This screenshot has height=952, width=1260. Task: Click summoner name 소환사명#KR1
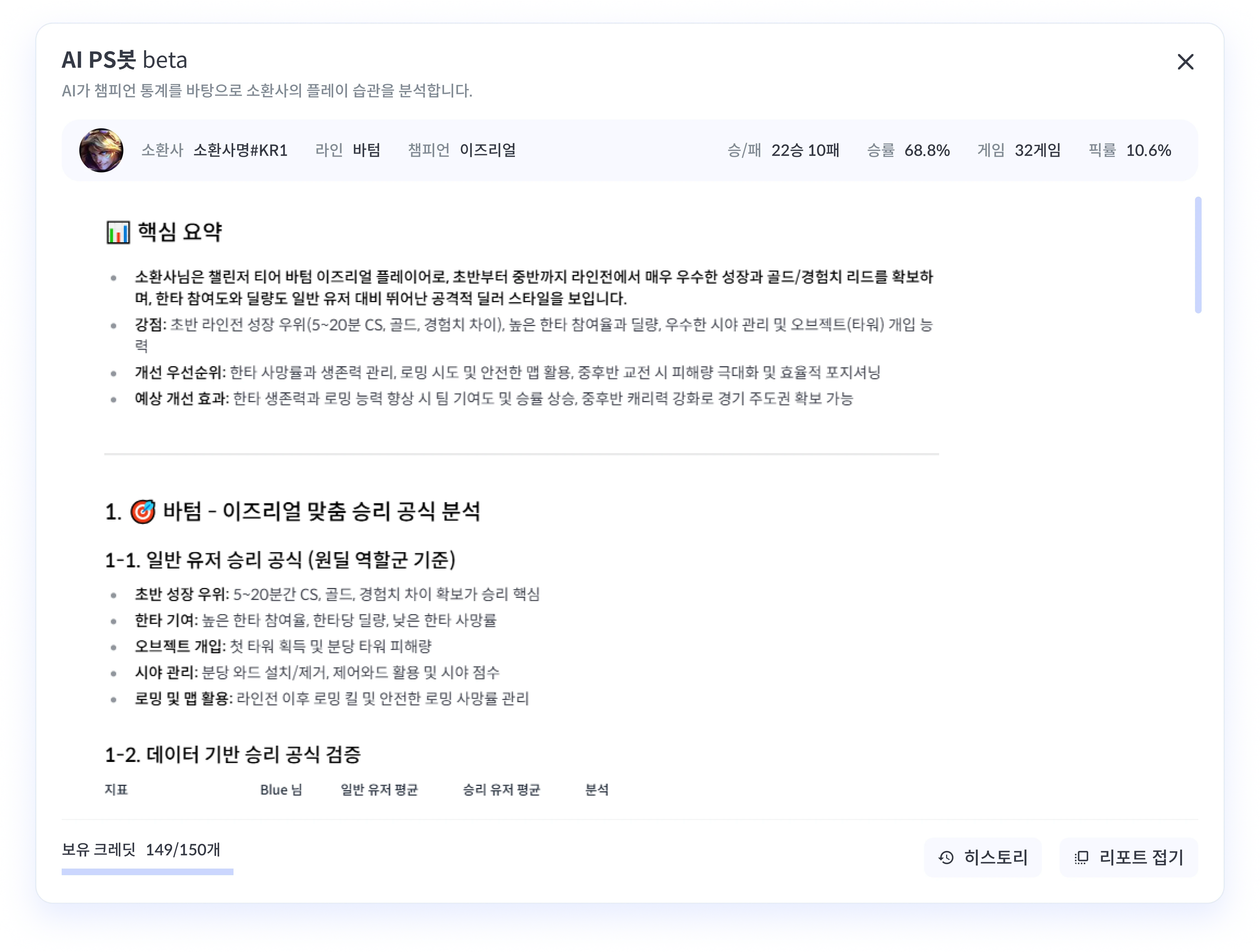[240, 150]
